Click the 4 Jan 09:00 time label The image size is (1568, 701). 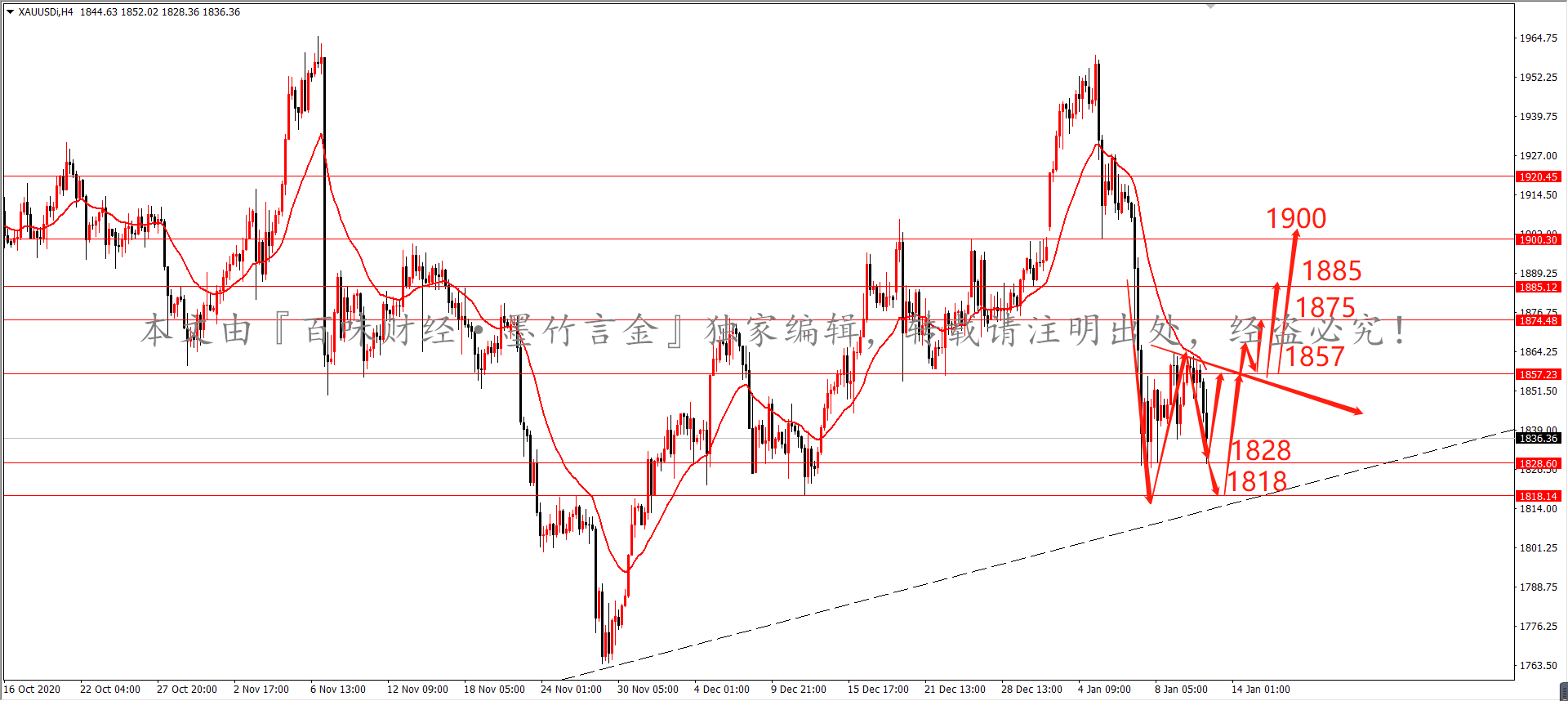click(x=1104, y=690)
